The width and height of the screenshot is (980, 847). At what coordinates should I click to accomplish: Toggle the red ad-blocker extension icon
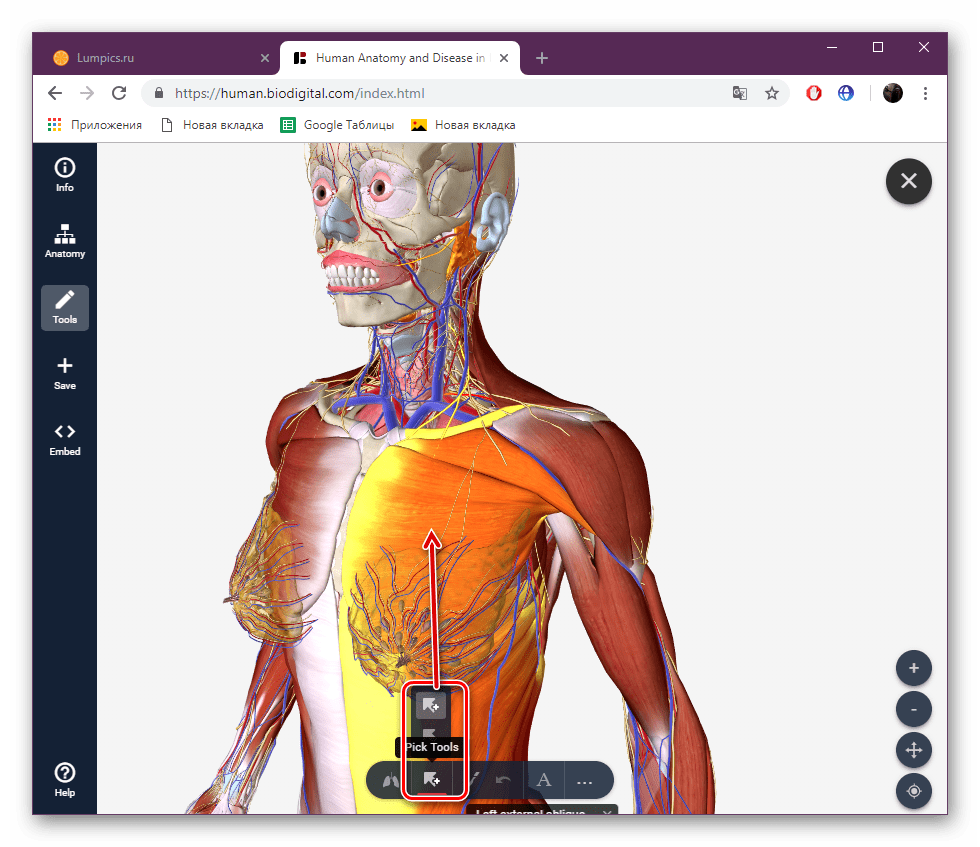(x=813, y=92)
